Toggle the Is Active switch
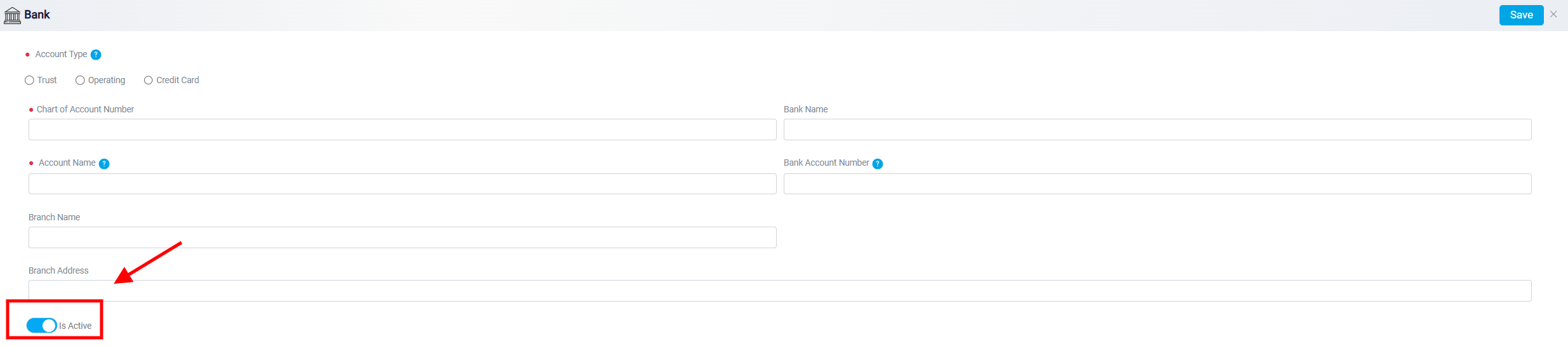 [41, 326]
